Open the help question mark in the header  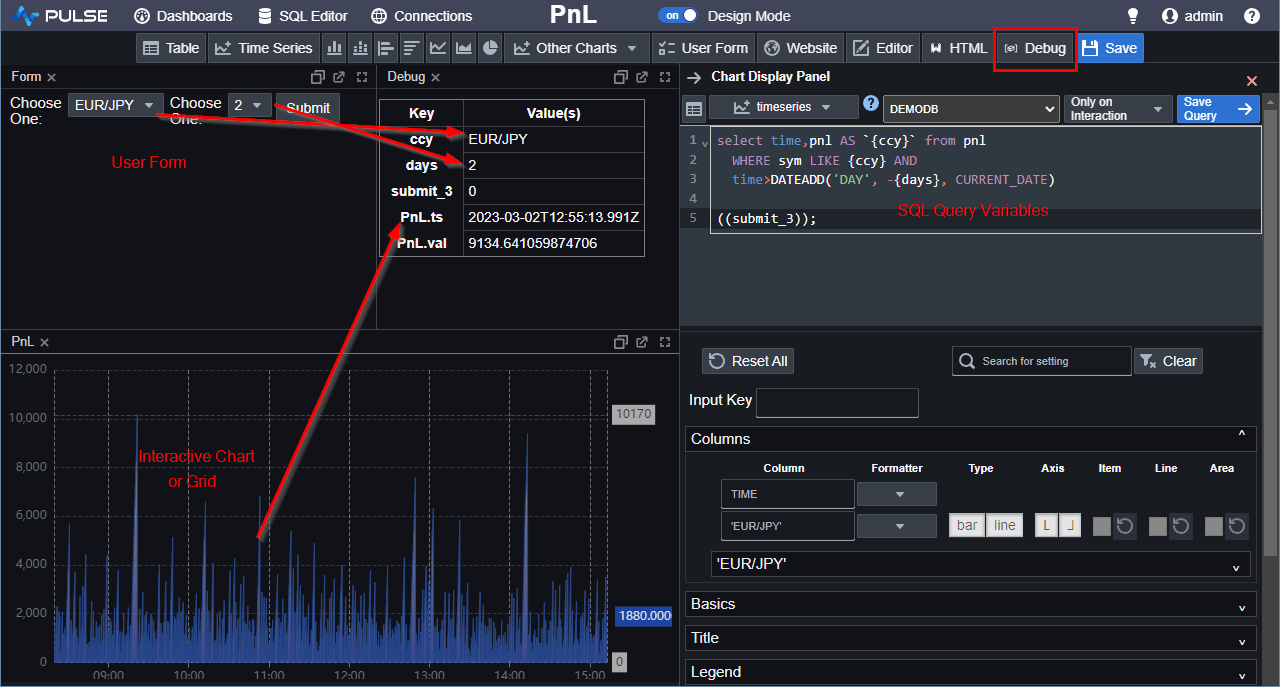1252,16
